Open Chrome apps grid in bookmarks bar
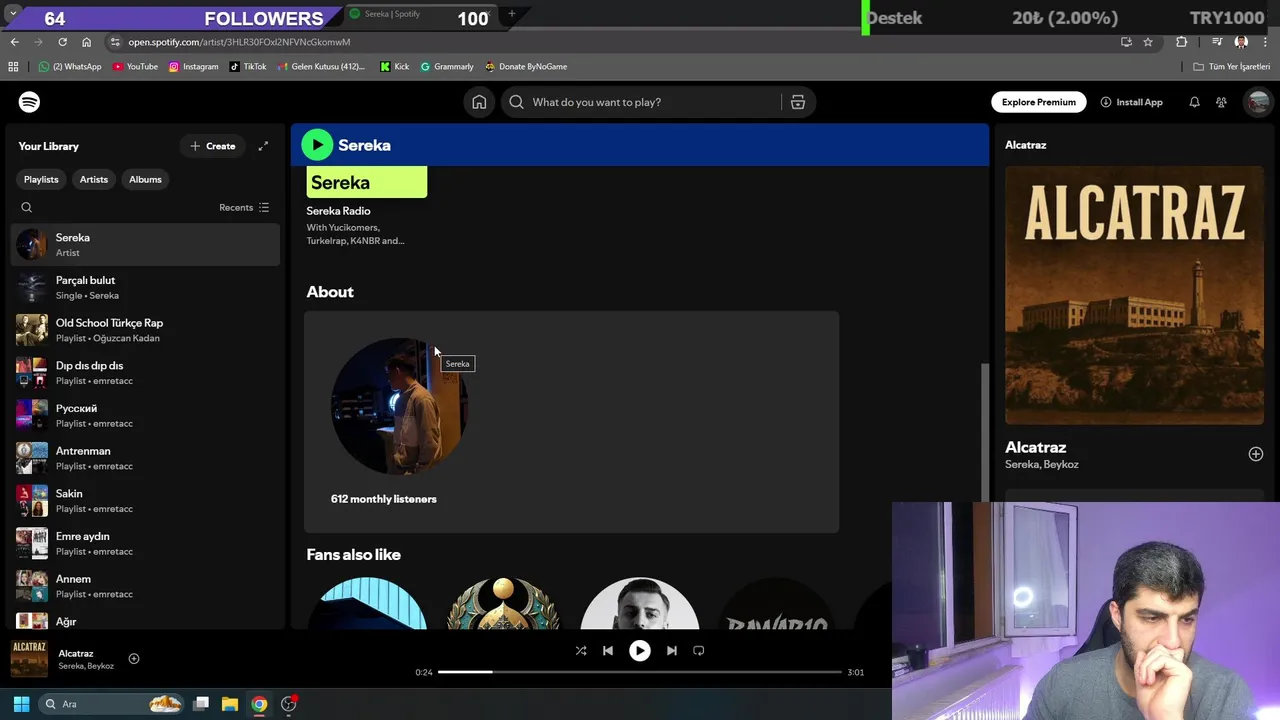 13,67
